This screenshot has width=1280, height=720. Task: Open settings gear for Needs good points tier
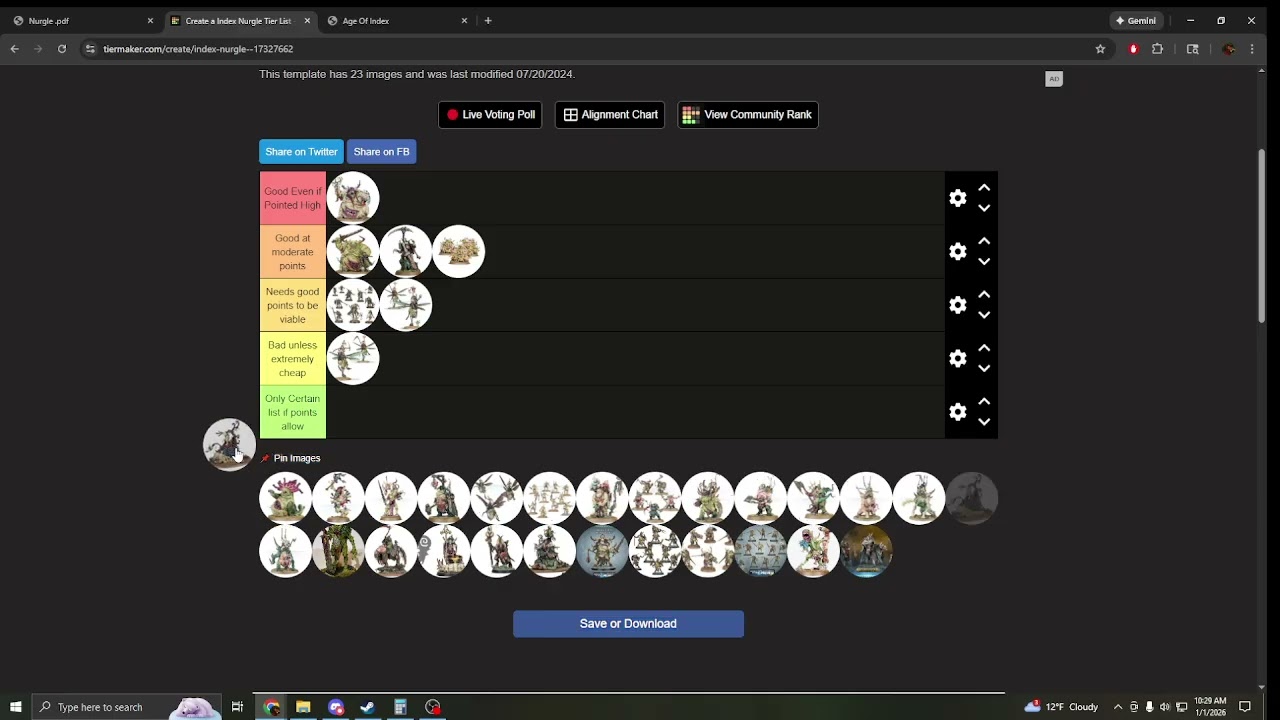tap(958, 305)
